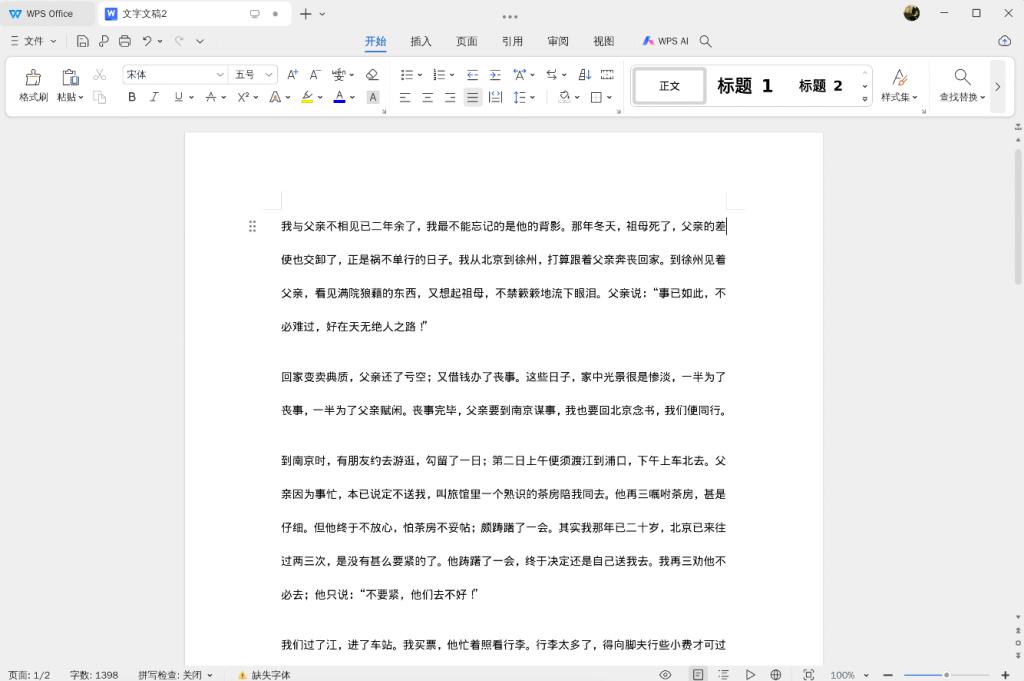
Task: Apply the 标题 1 heading style
Action: (x=744, y=86)
